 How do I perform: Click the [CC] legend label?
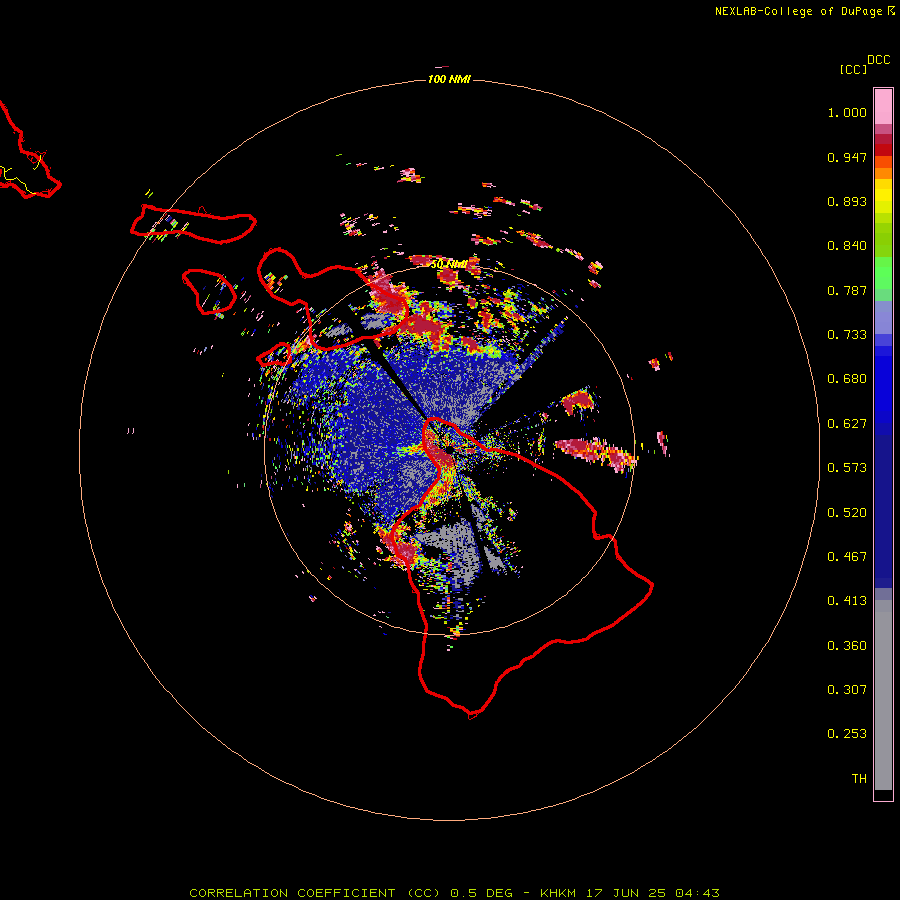point(853,69)
